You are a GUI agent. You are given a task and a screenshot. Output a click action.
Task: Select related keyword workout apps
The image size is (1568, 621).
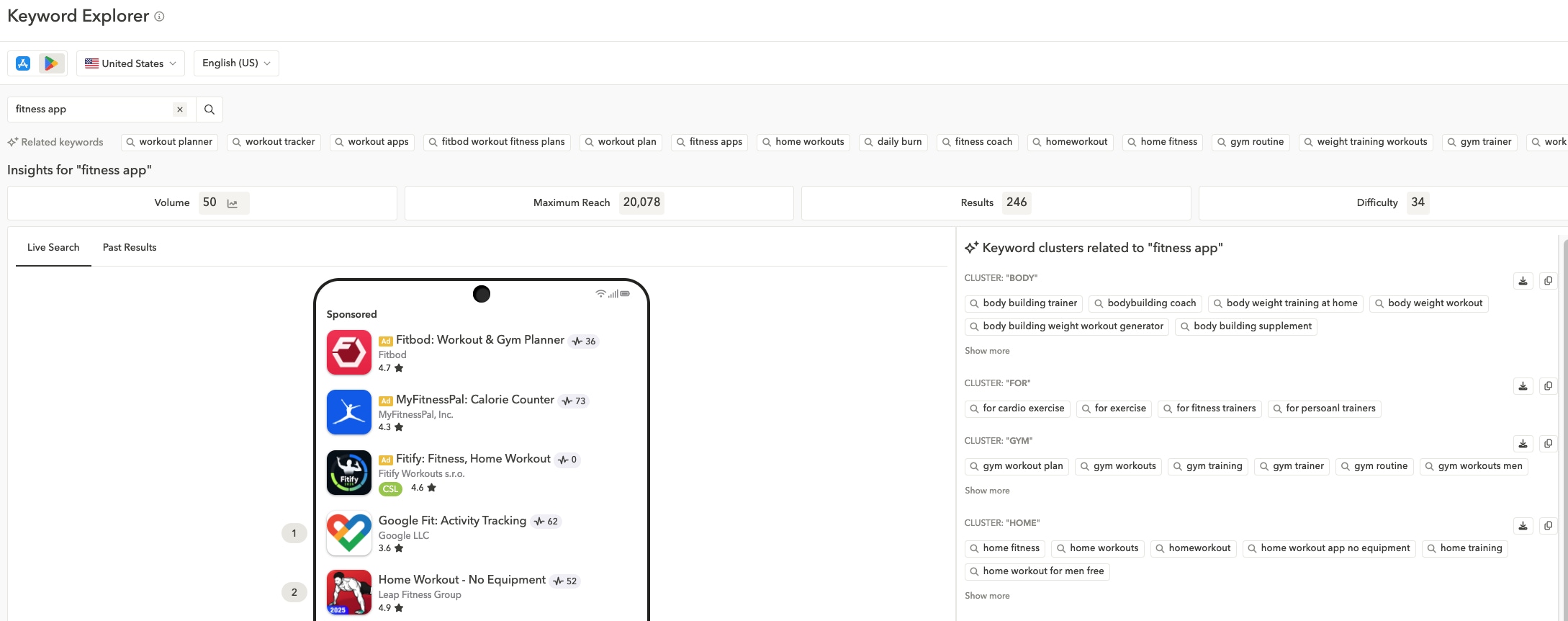(x=372, y=142)
